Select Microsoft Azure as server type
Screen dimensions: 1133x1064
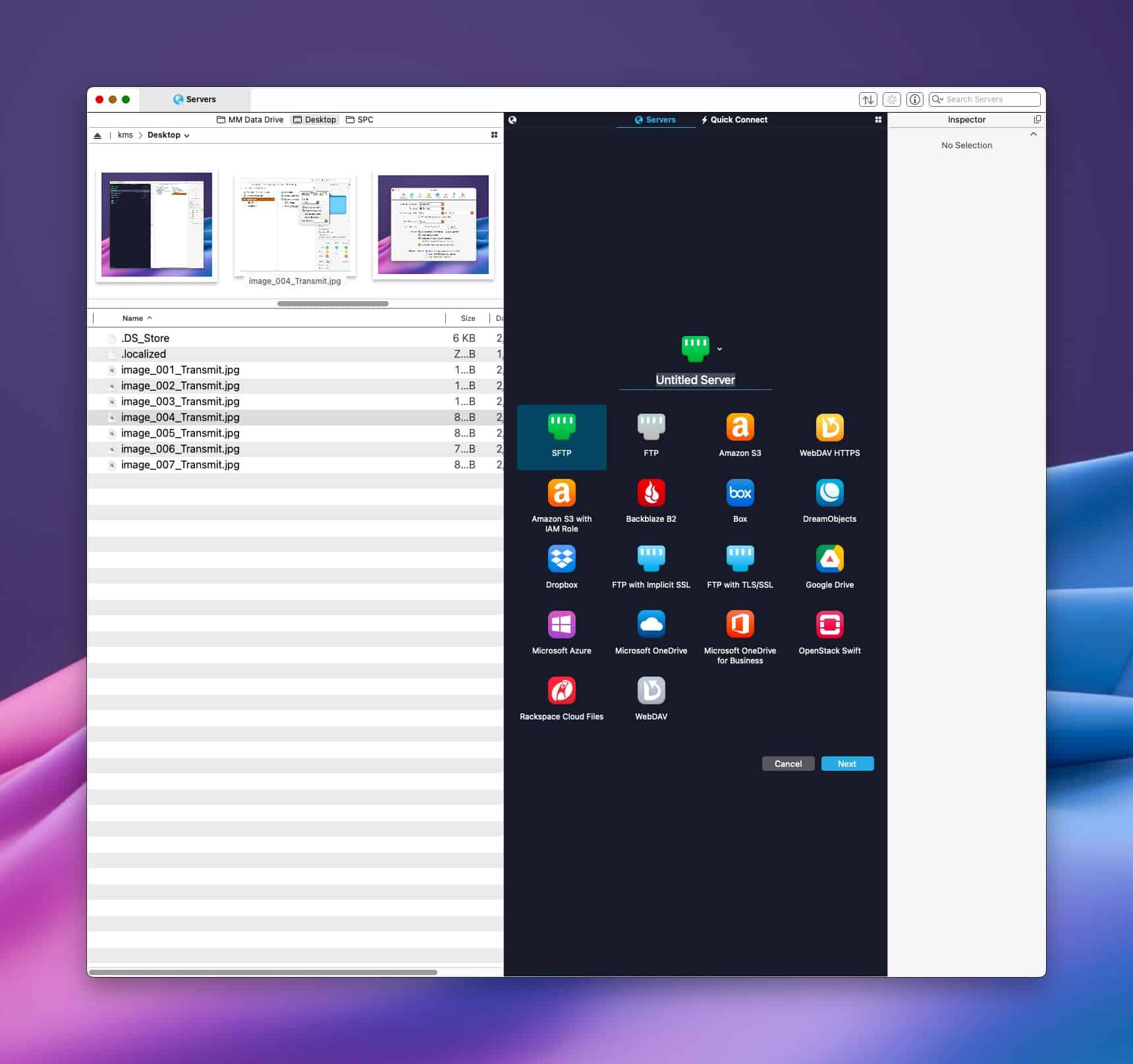(561, 625)
